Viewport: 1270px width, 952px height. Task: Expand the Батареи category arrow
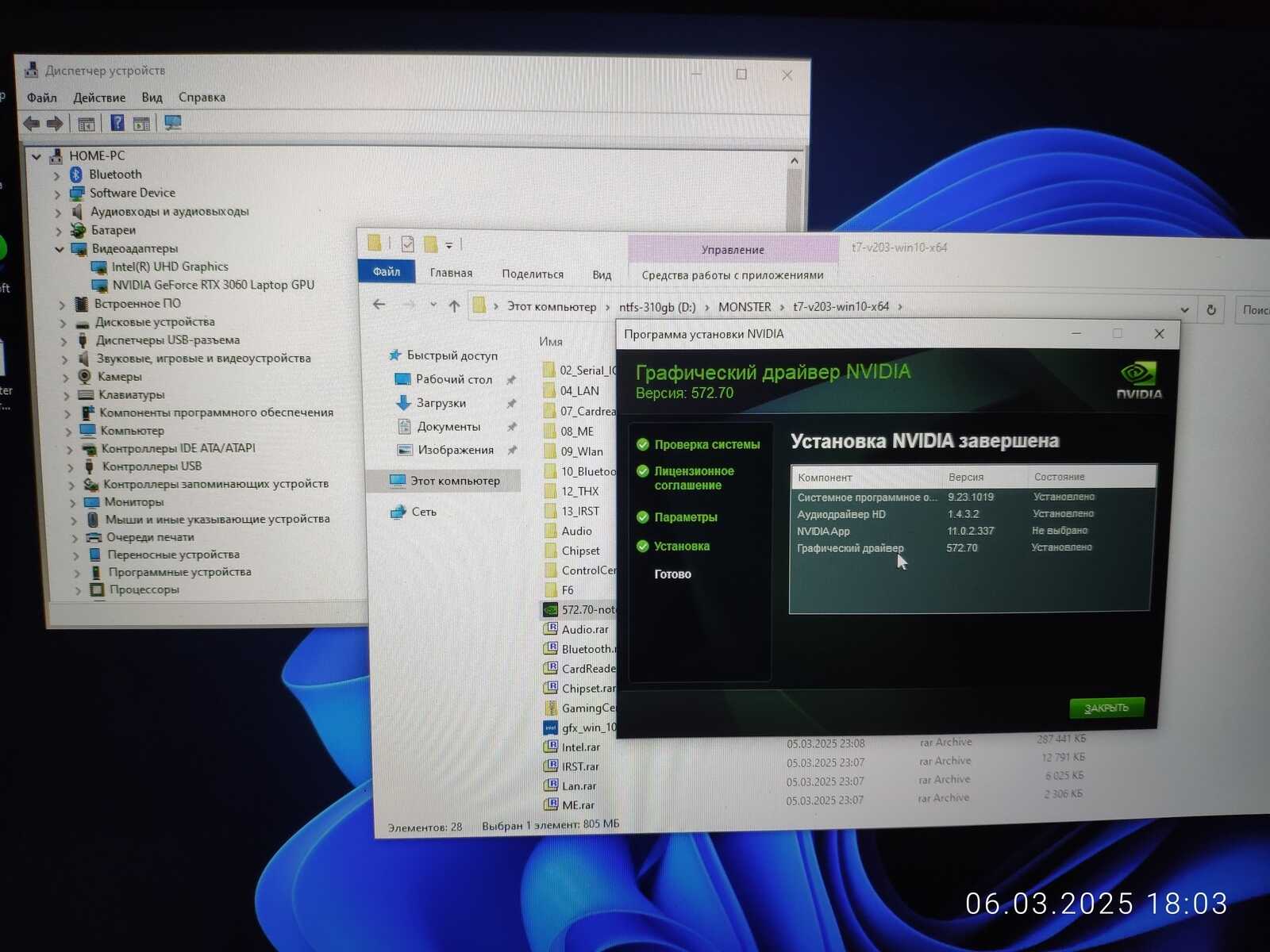[x=59, y=231]
